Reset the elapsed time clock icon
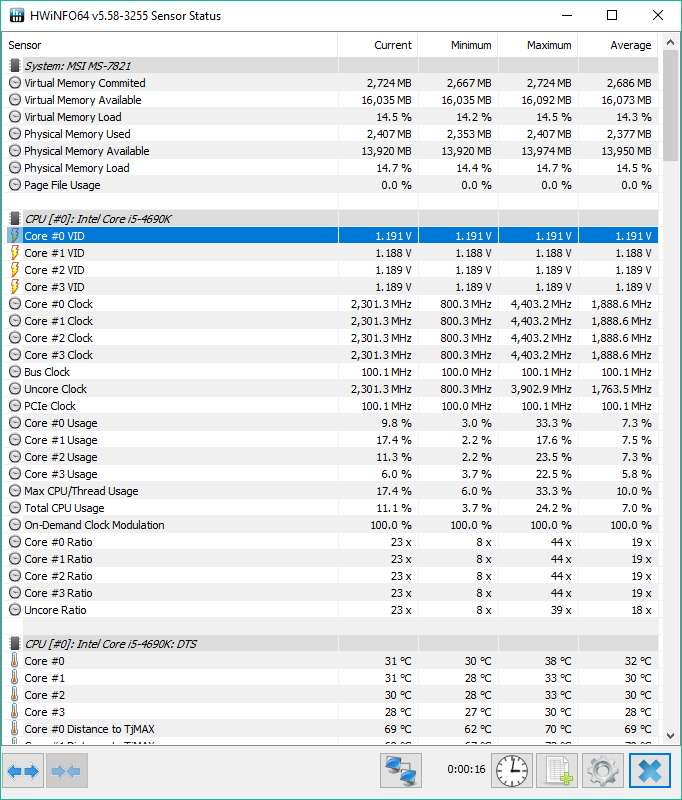682x800 pixels. point(512,771)
